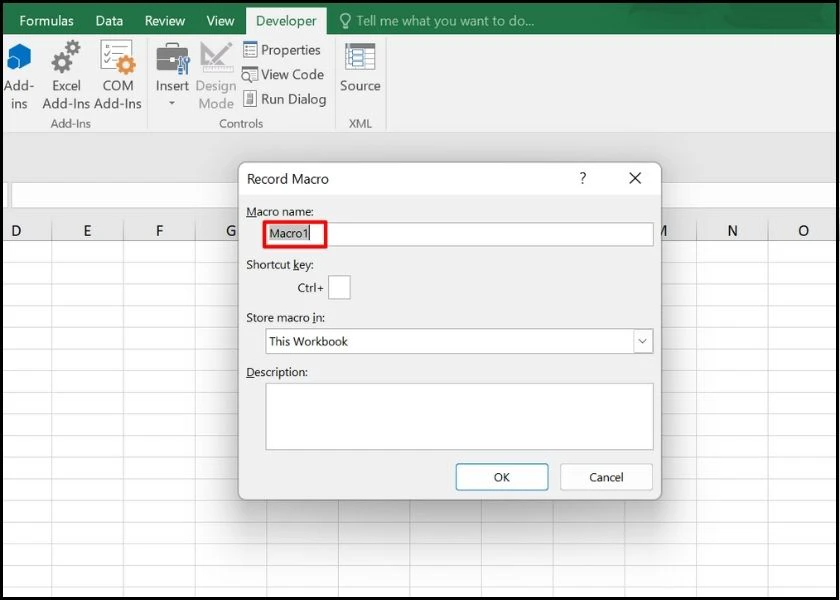Open the XML Source pane icon
The image size is (840, 600).
(360, 57)
